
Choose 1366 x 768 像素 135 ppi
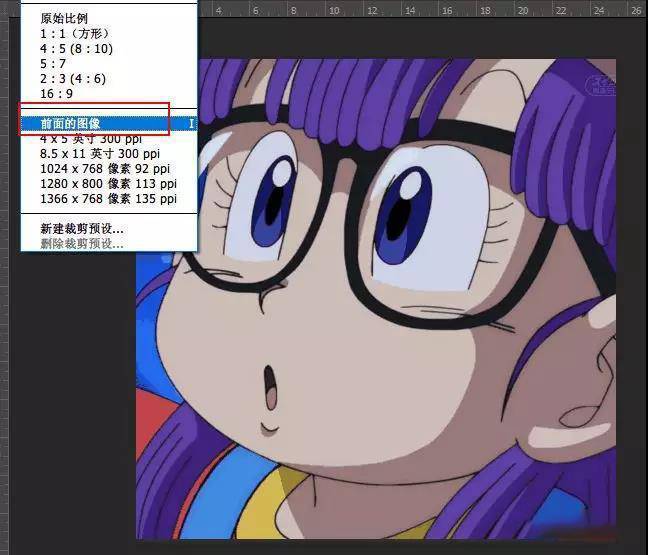(x=109, y=199)
